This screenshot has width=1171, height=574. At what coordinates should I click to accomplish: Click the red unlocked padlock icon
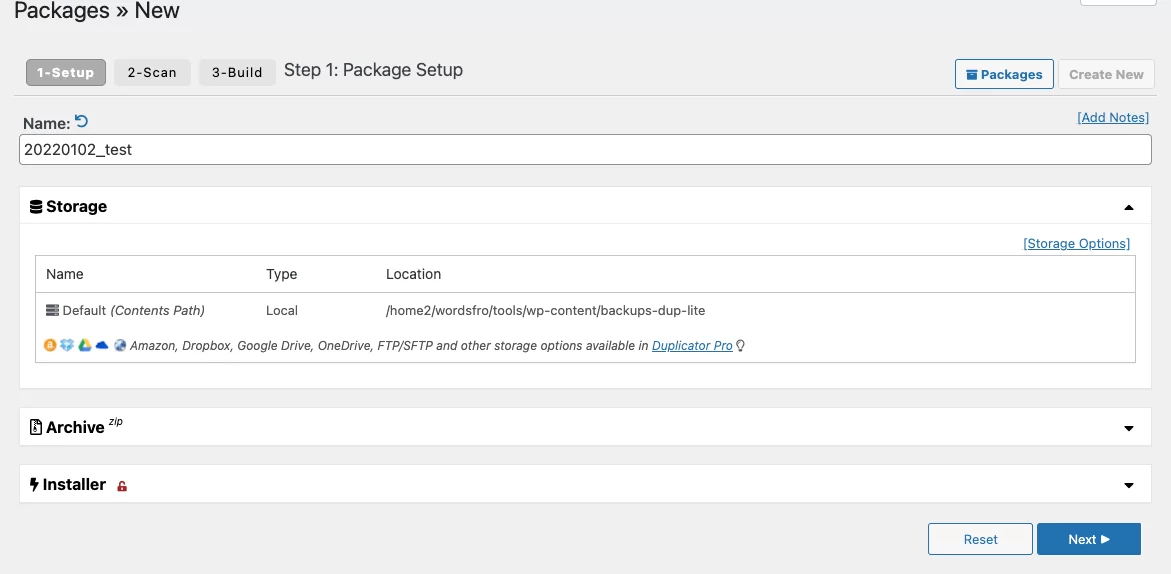coord(122,486)
